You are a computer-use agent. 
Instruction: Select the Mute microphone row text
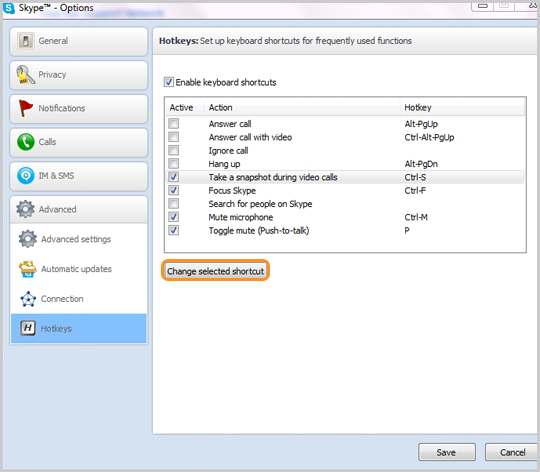click(240, 217)
